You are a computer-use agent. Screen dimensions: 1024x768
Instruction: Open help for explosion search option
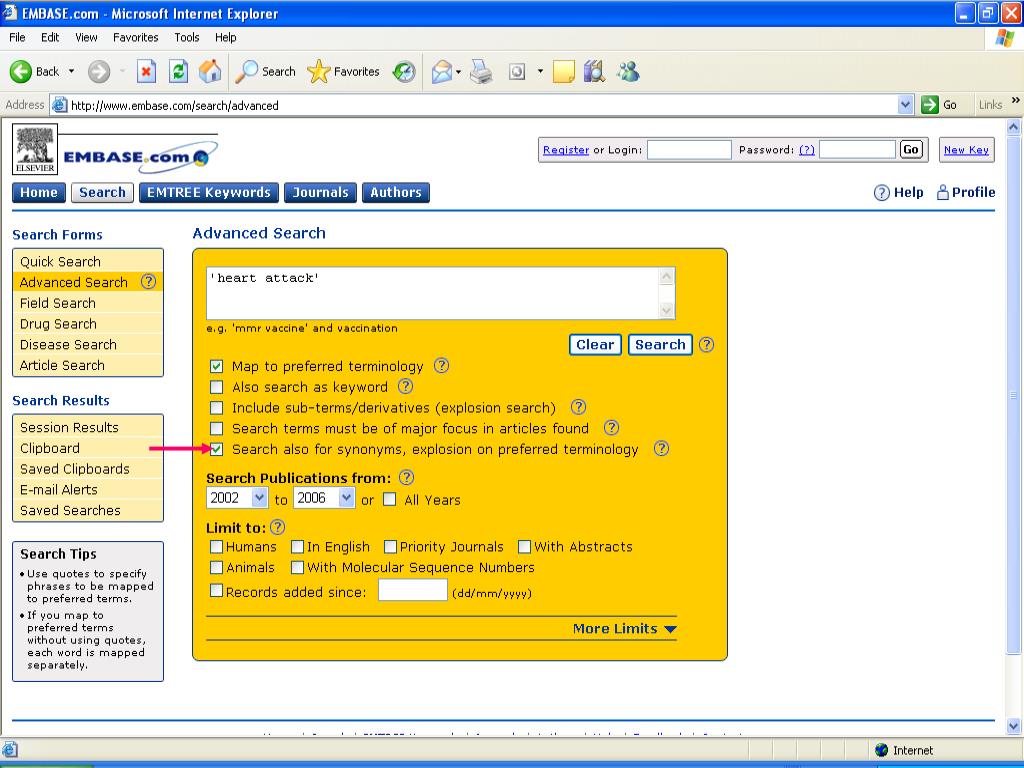point(578,407)
